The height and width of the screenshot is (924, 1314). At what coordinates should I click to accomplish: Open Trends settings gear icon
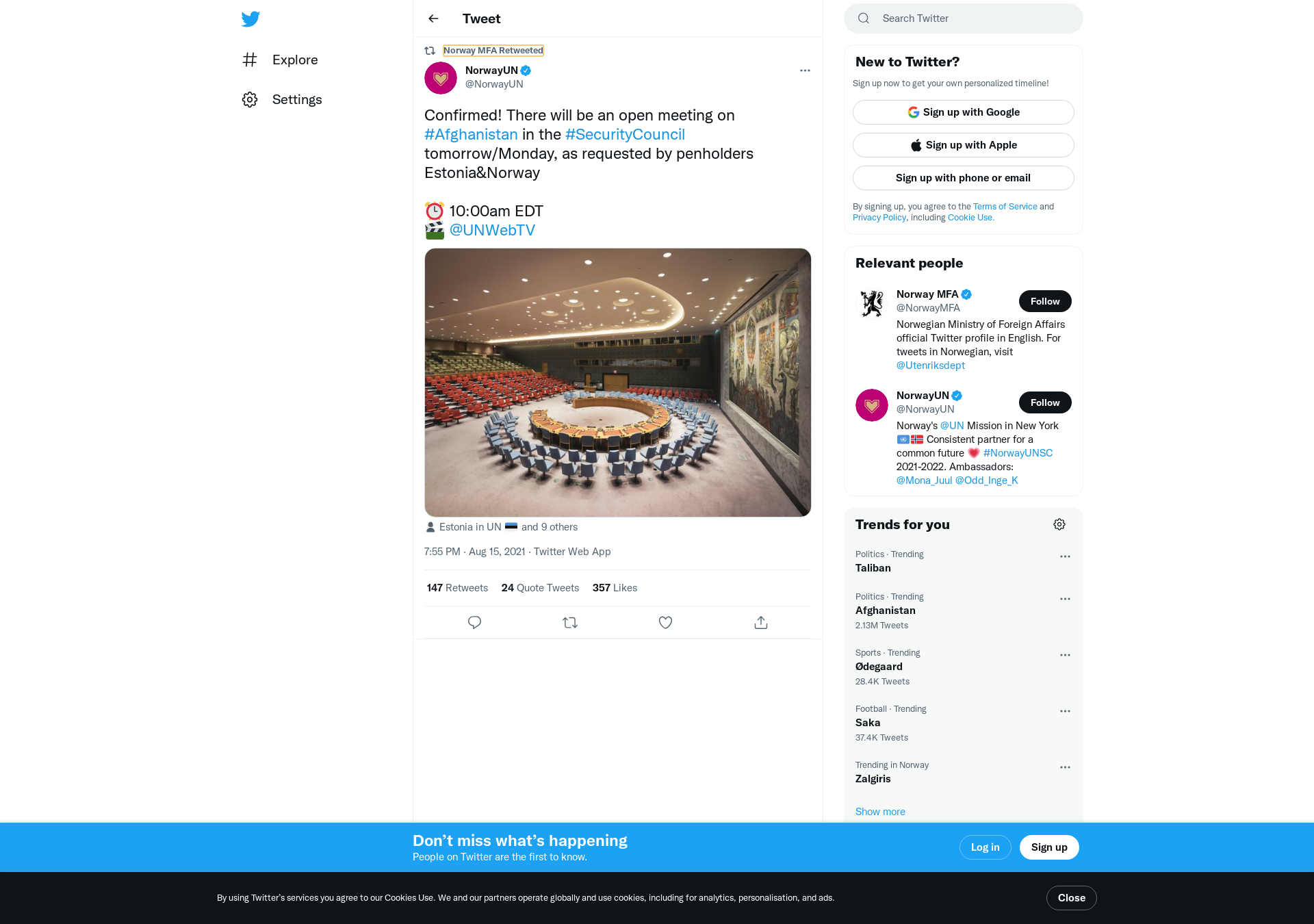click(x=1059, y=524)
